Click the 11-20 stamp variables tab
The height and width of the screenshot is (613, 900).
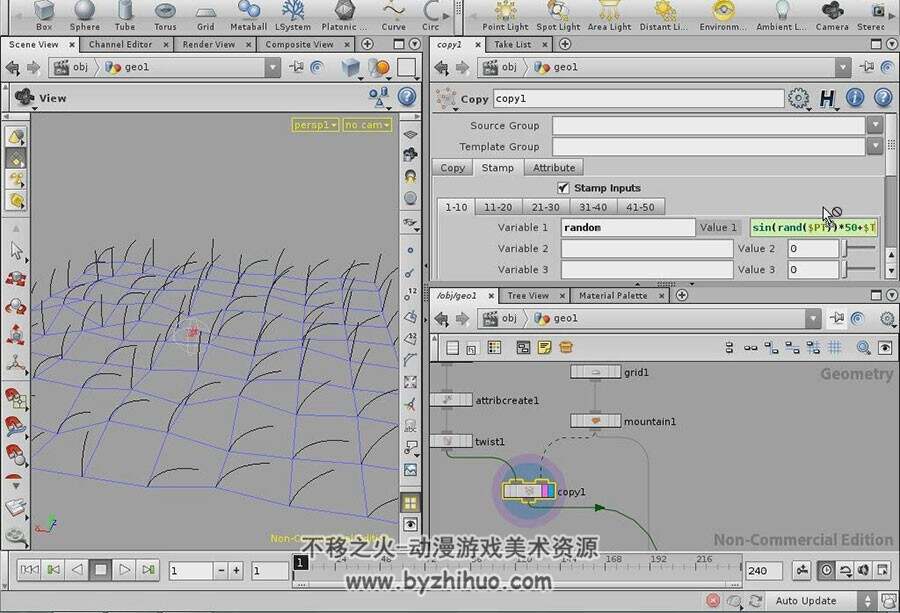(x=498, y=207)
